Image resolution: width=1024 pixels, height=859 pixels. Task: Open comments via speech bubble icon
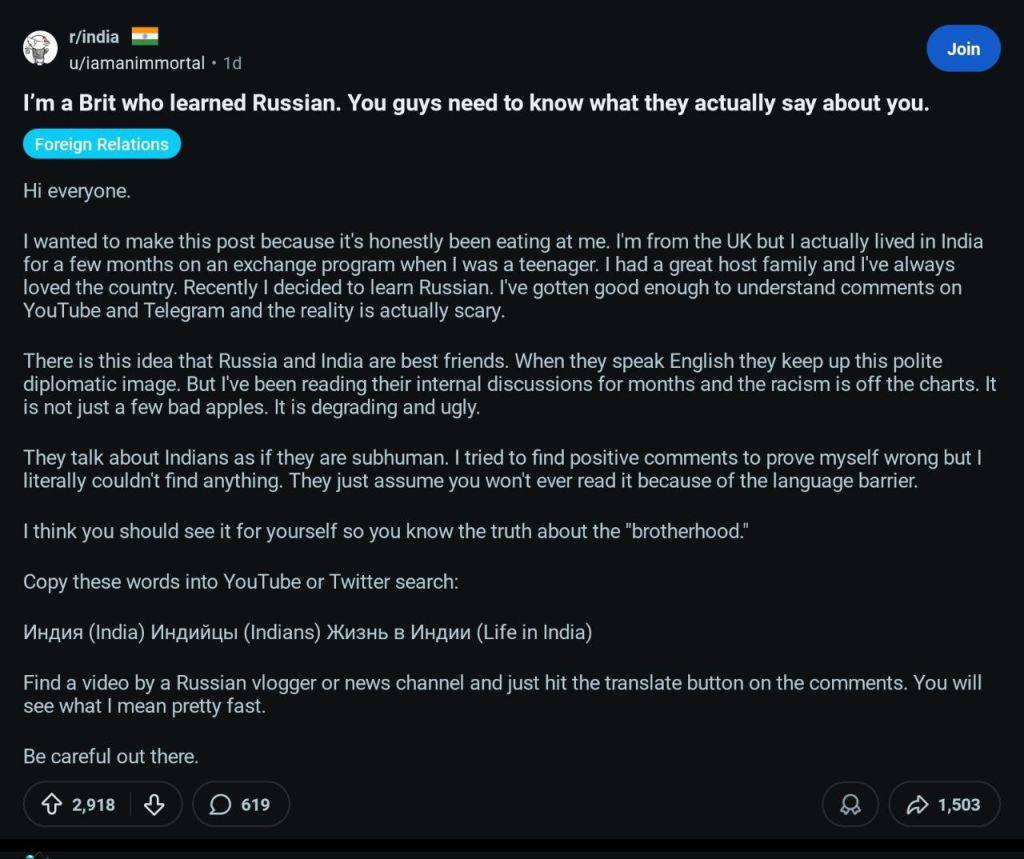coord(221,804)
